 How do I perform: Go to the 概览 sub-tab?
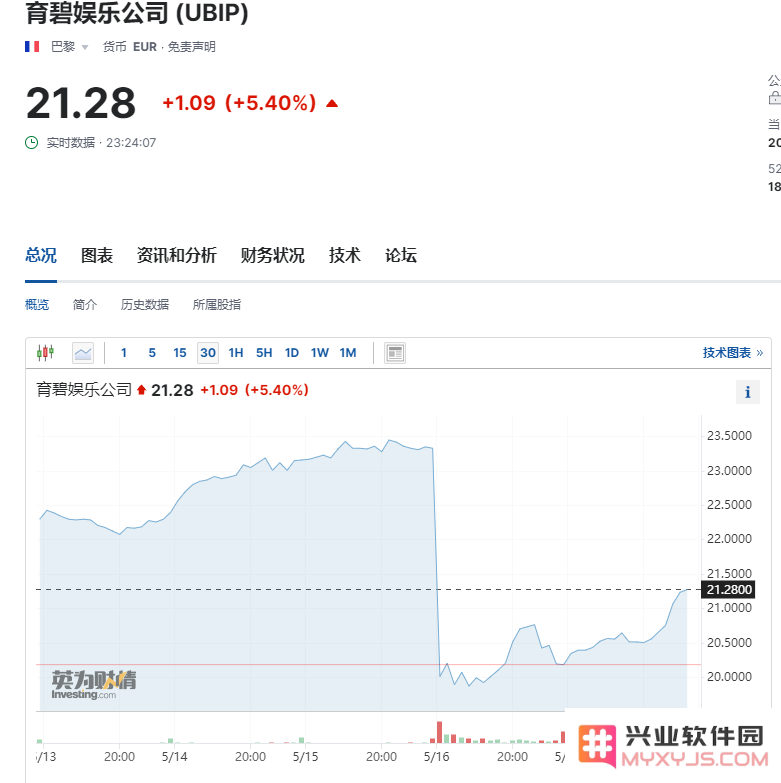(37, 305)
